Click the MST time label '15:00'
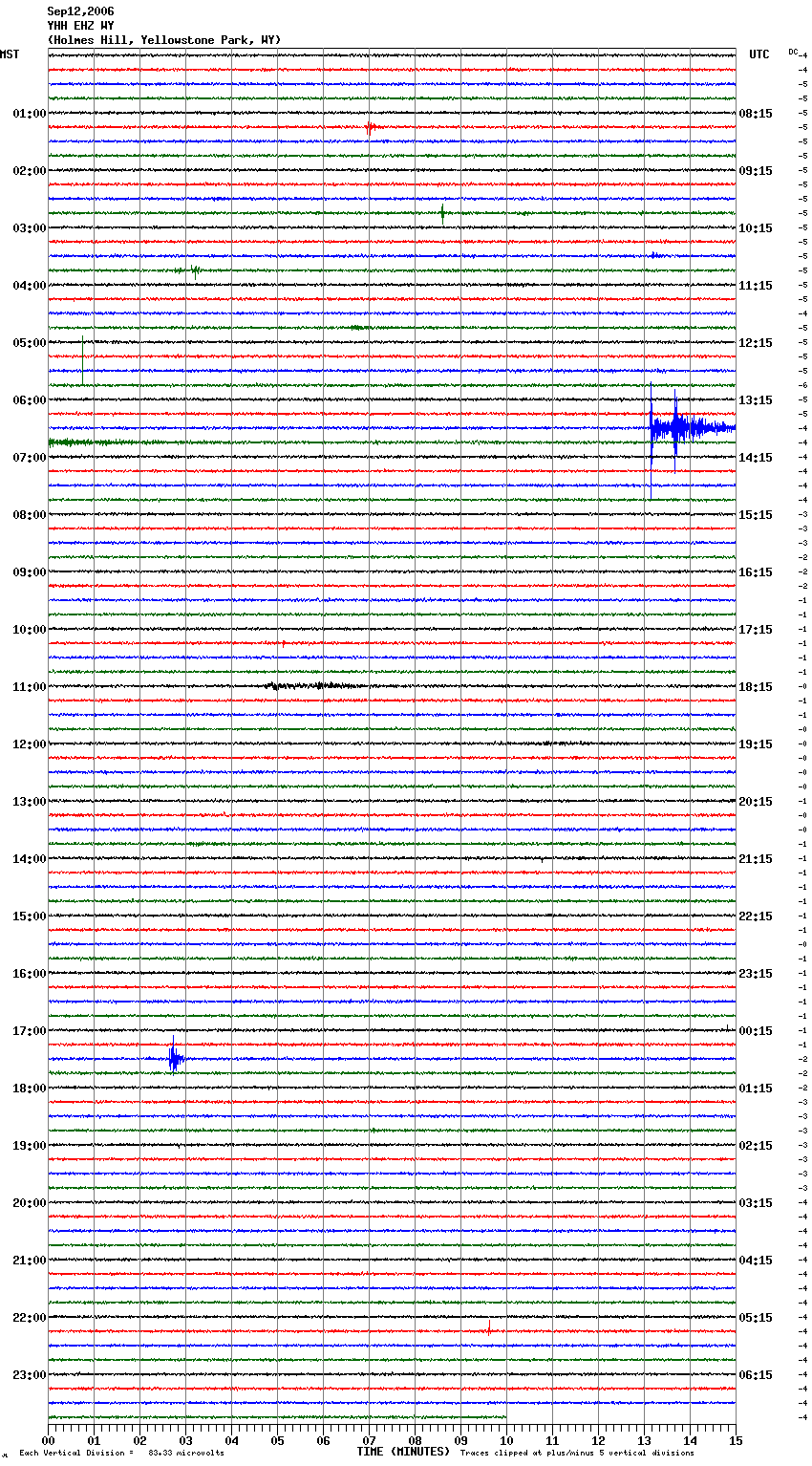The width and height of the screenshot is (812, 1466). [x=30, y=916]
